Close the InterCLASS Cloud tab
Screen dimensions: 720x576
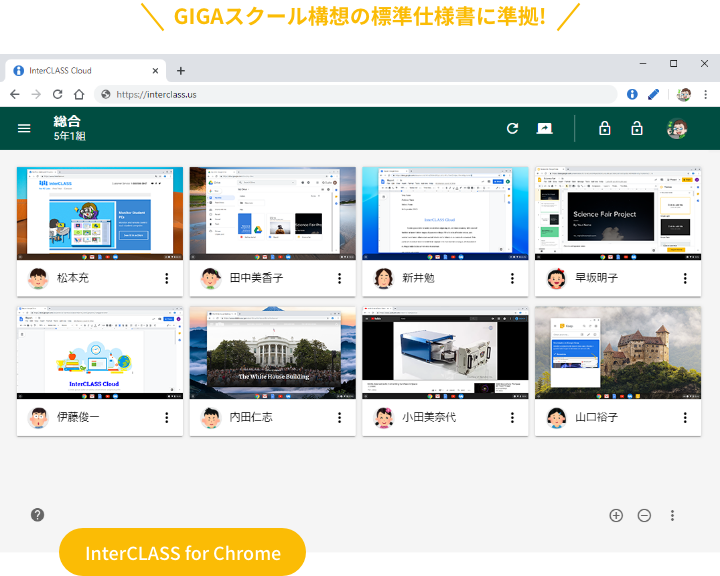[x=155, y=71]
